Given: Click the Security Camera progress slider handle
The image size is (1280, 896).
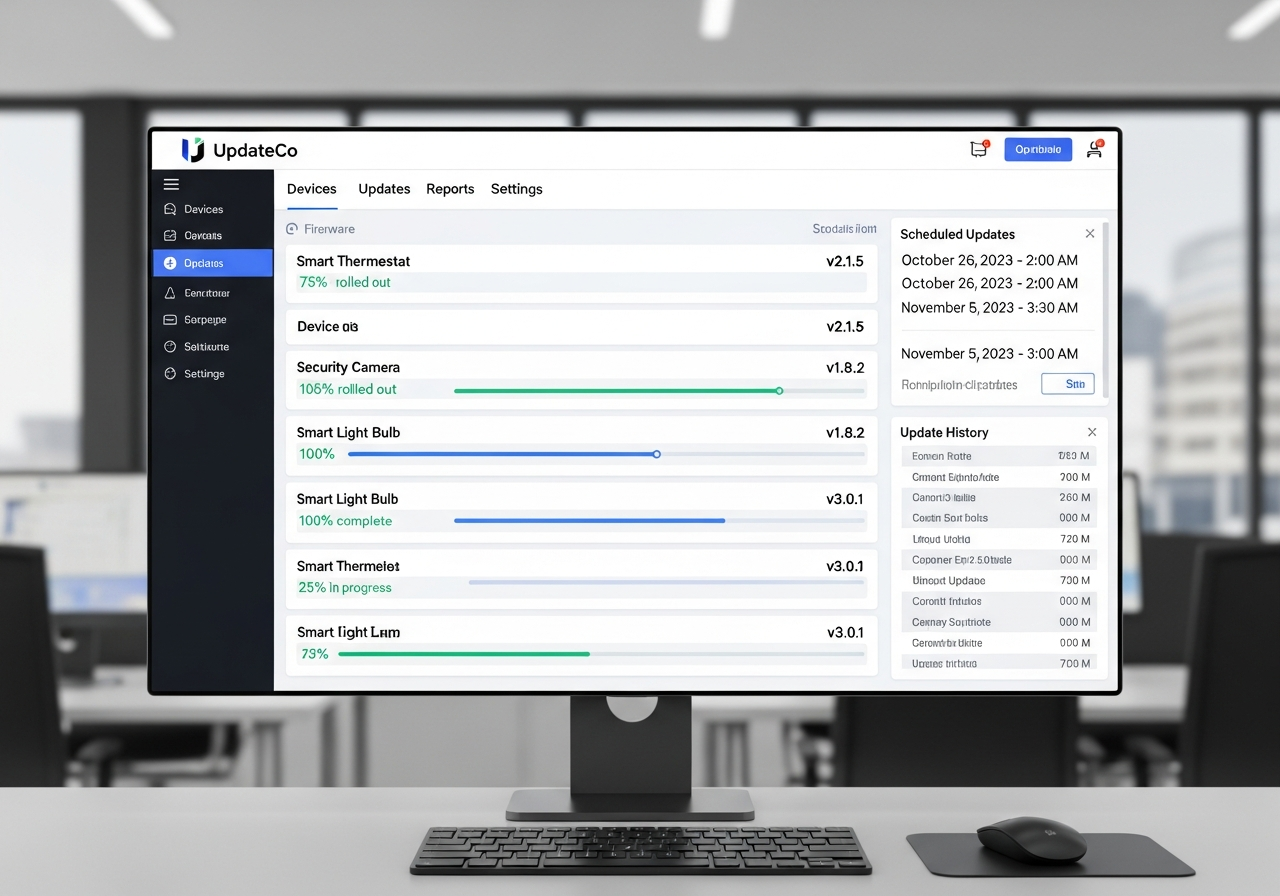Looking at the screenshot, I should 779,391.
